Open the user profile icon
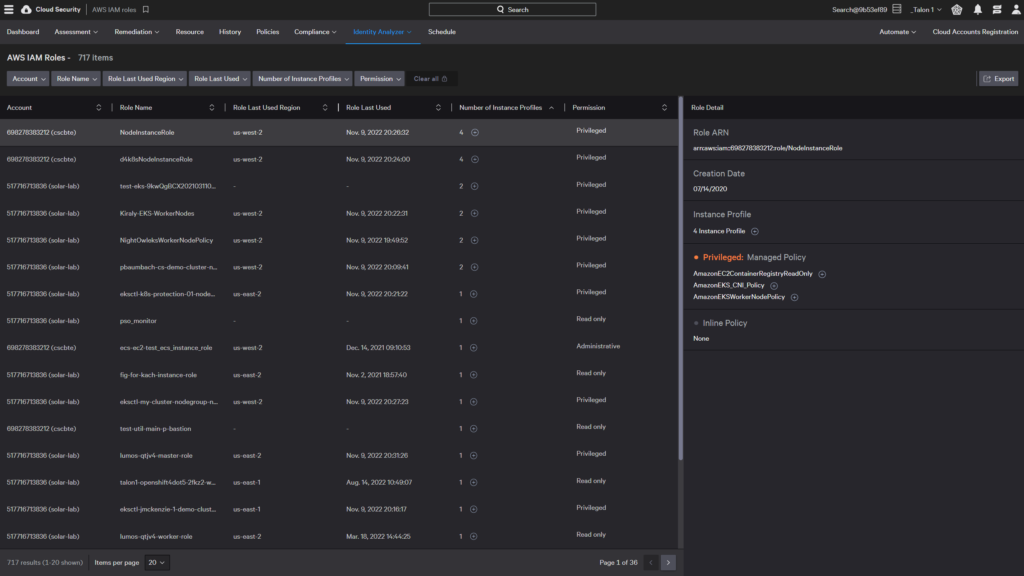The image size is (1024, 576). tap(1016, 10)
